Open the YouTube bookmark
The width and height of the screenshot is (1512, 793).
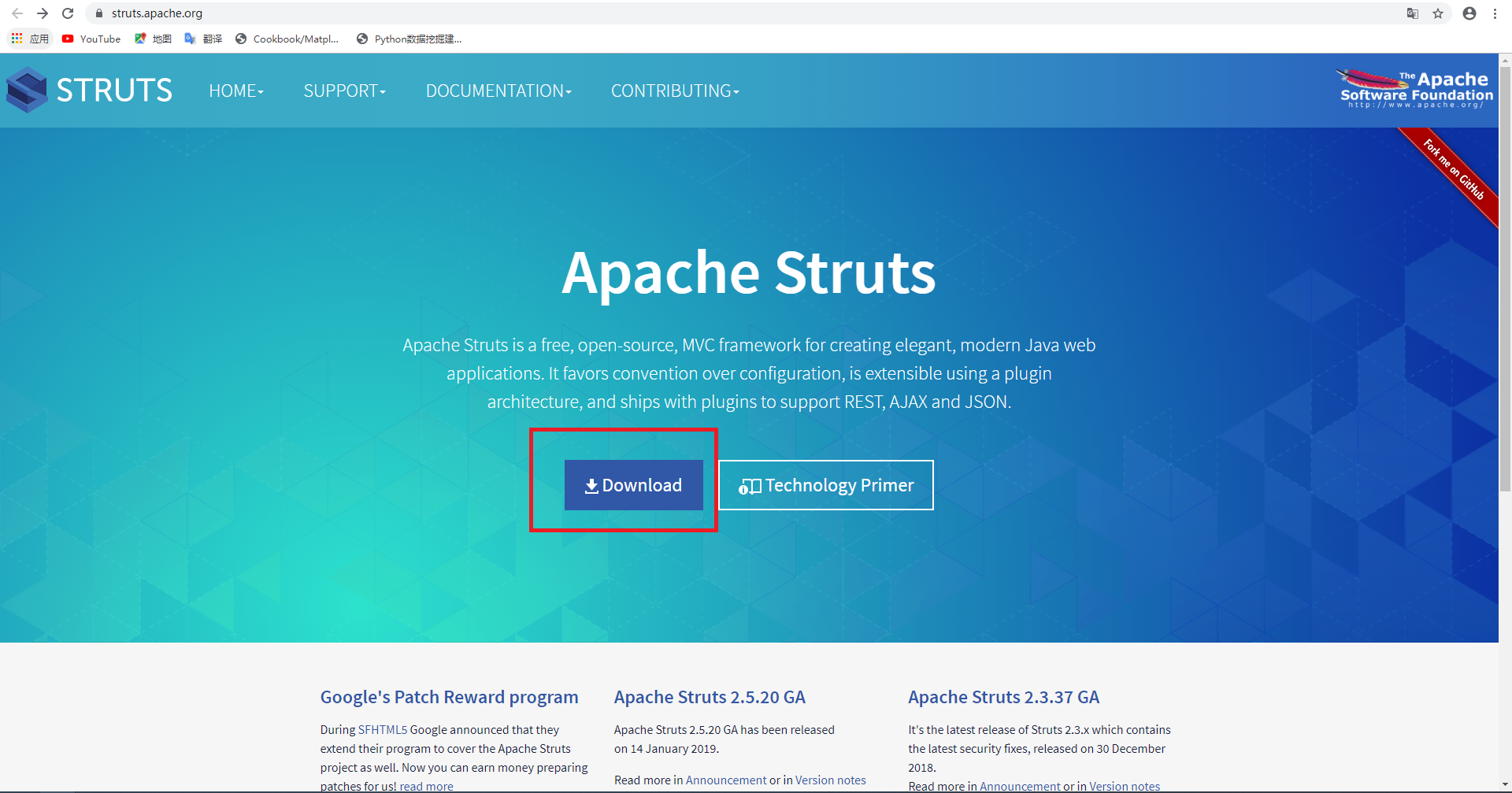tap(91, 39)
